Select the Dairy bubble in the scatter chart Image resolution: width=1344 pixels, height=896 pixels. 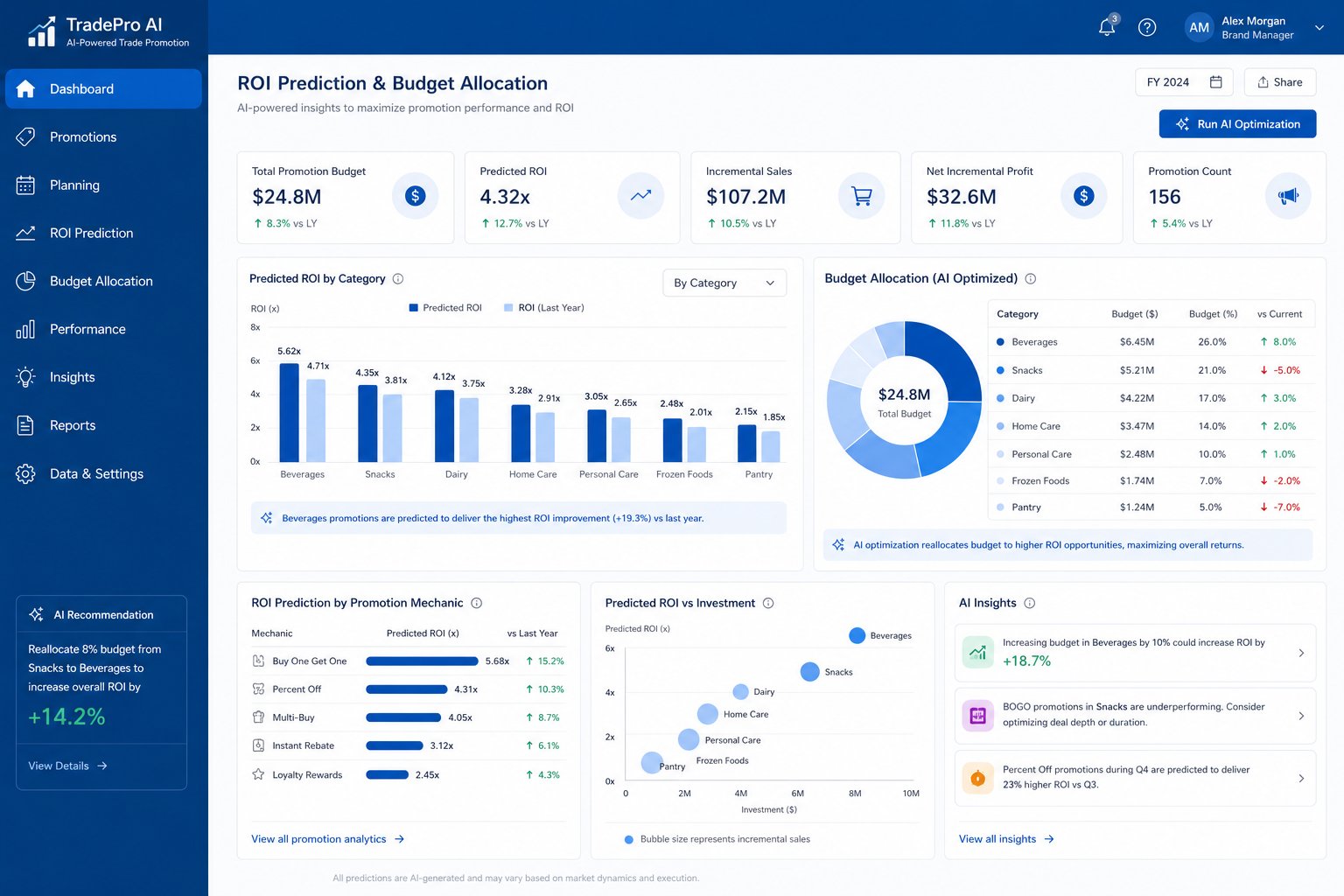click(740, 692)
